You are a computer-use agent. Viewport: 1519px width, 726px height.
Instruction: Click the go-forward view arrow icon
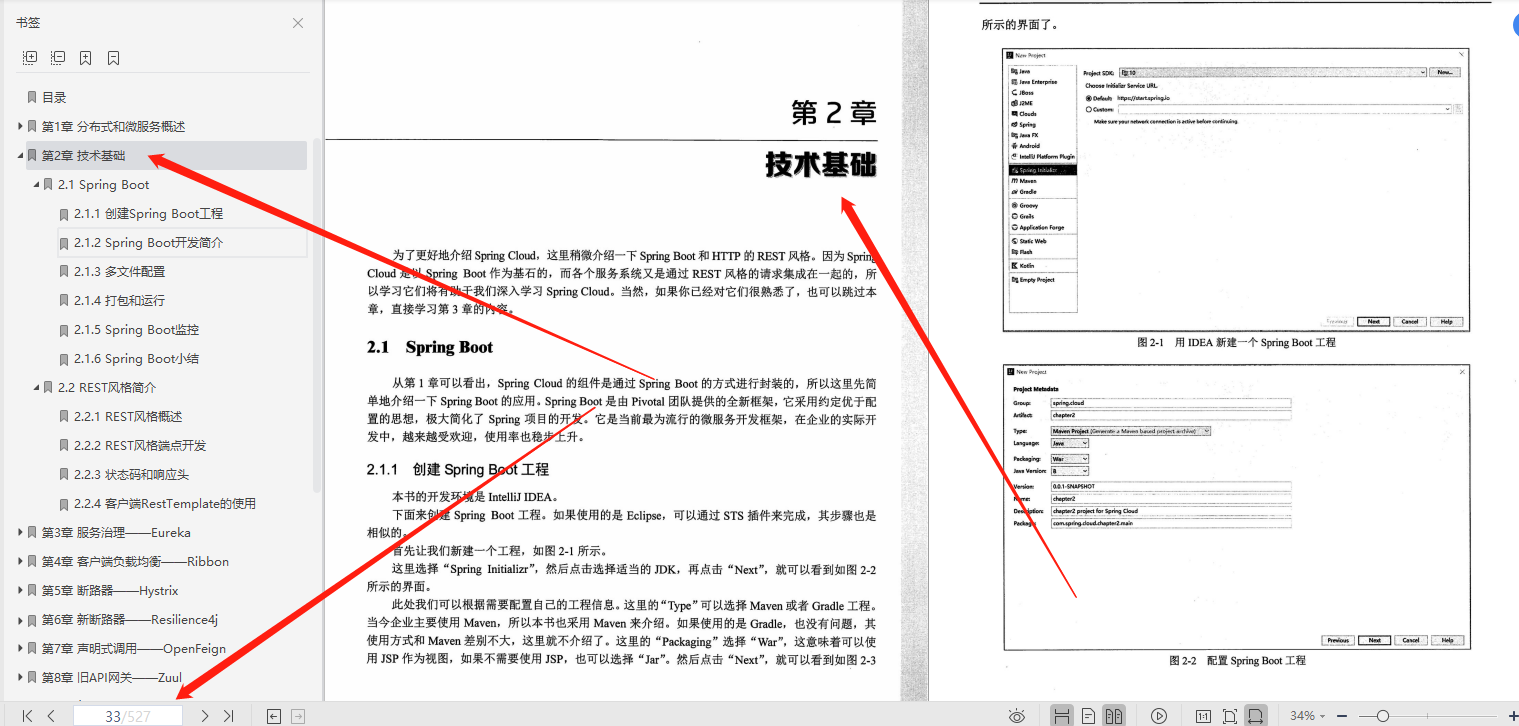pyautogui.click(x=298, y=716)
